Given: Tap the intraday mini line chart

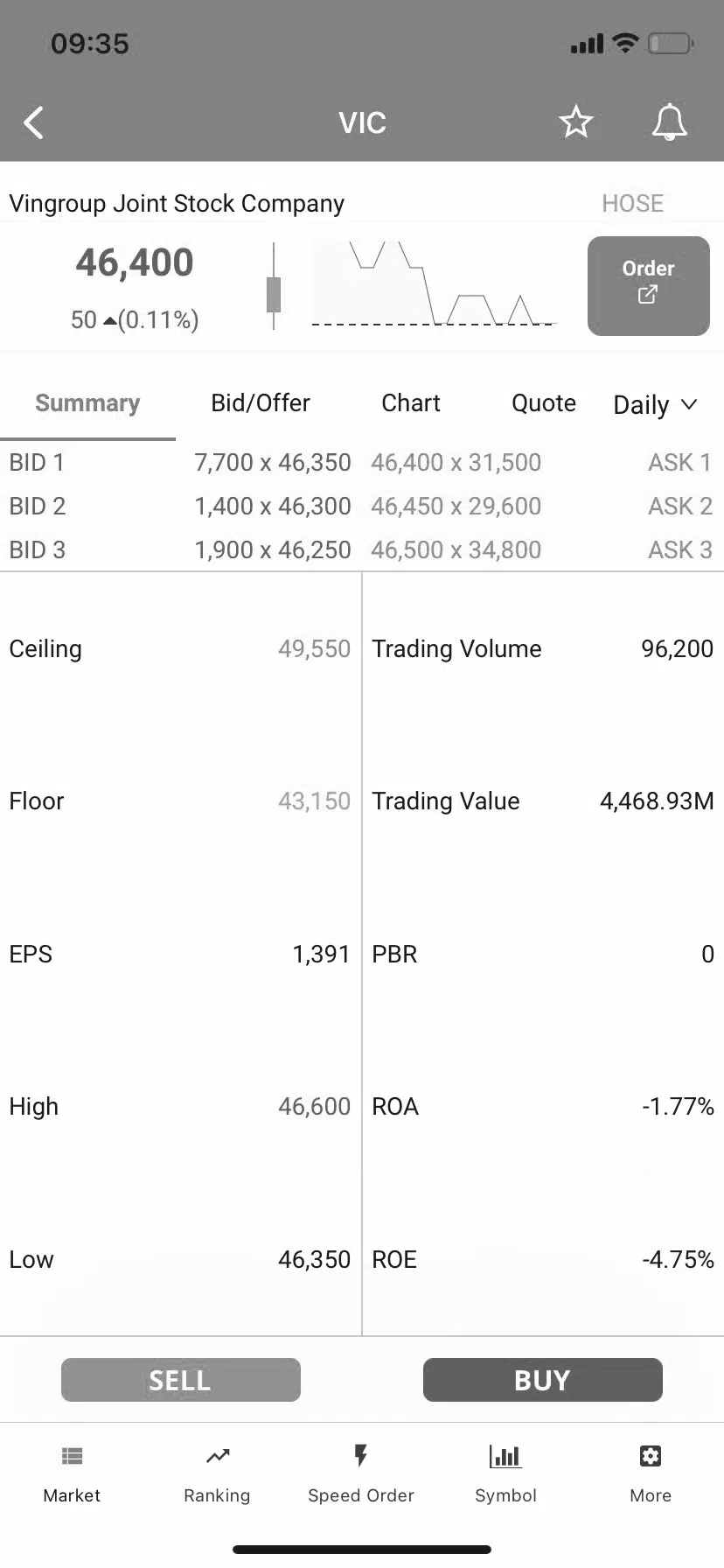Looking at the screenshot, I should pyautogui.click(x=434, y=284).
